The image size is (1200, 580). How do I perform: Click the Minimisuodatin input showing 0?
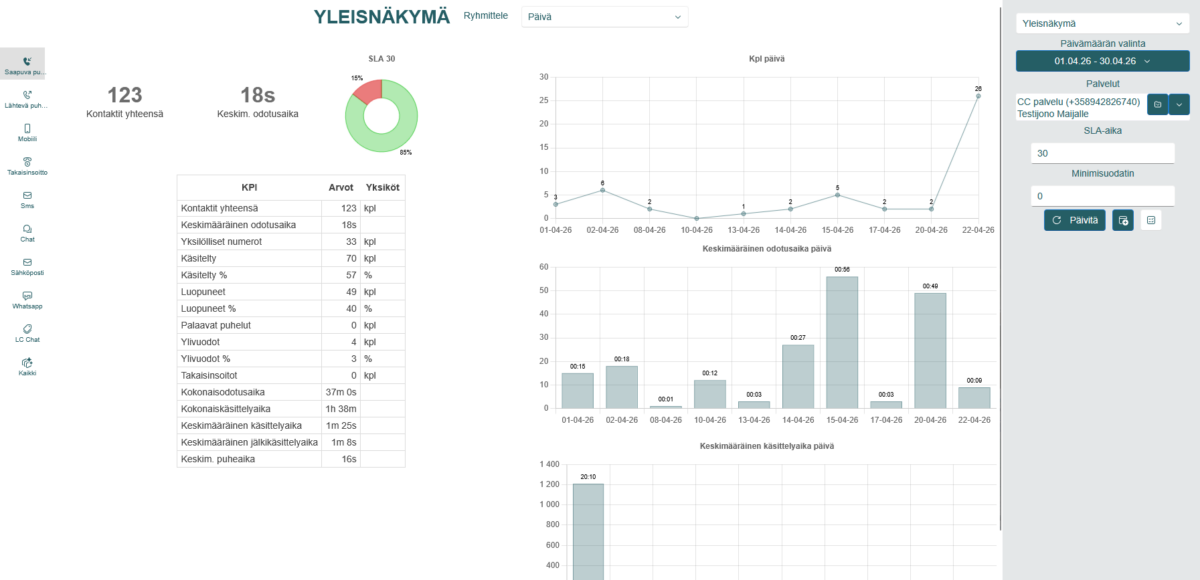pyautogui.click(x=1102, y=196)
